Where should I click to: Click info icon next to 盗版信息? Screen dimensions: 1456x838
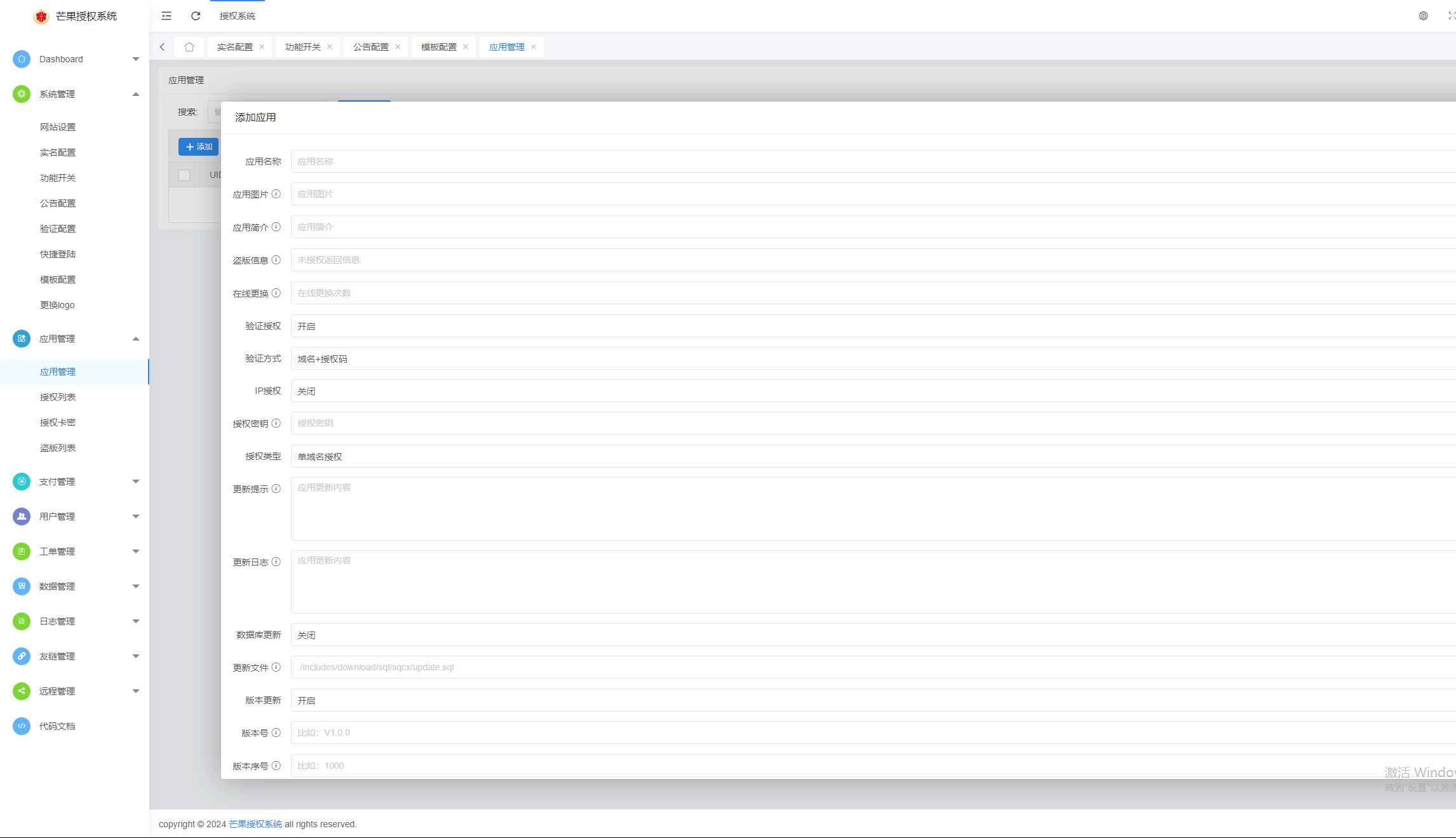[276, 260]
